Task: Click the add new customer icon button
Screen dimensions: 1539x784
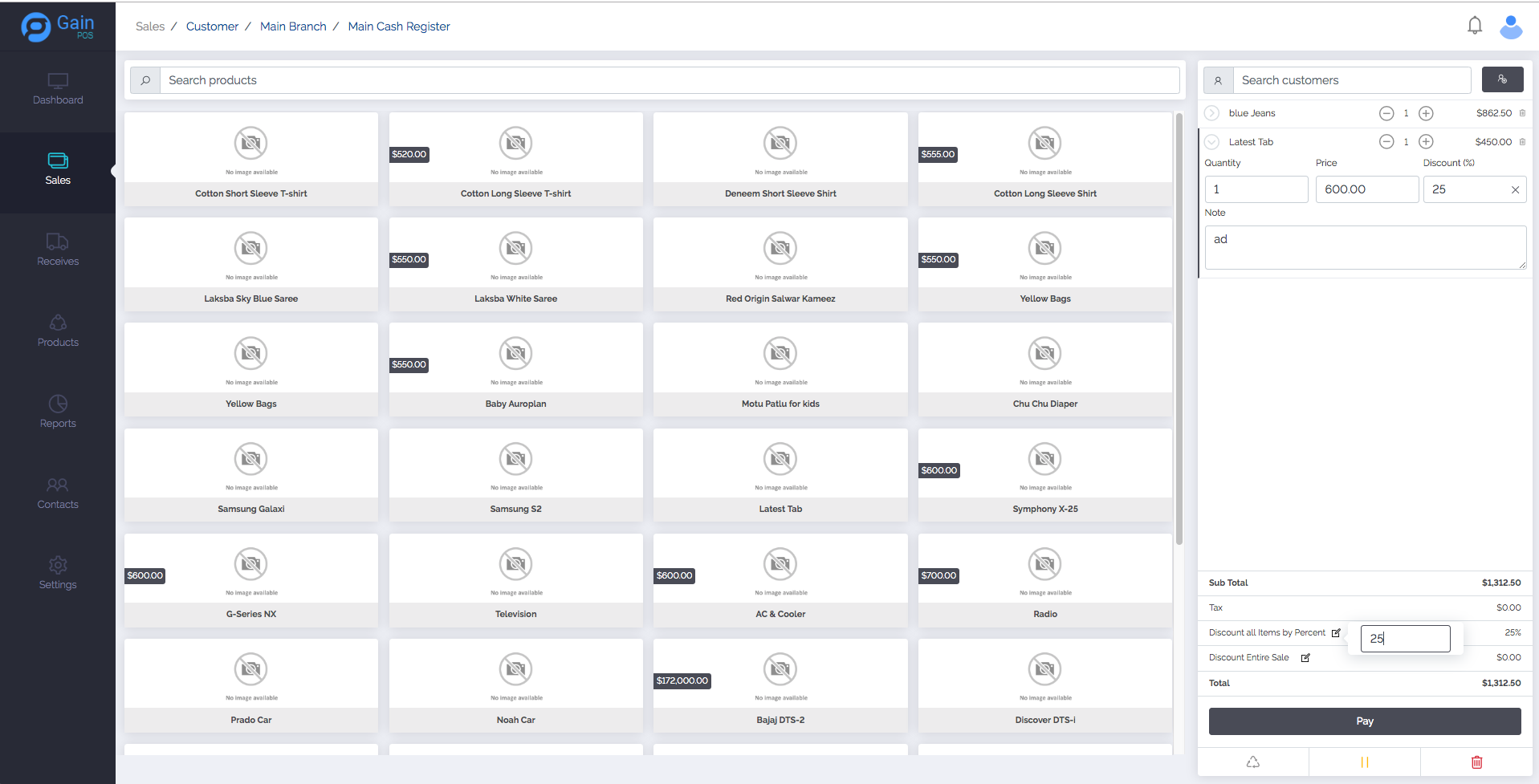Action: coord(1501,79)
